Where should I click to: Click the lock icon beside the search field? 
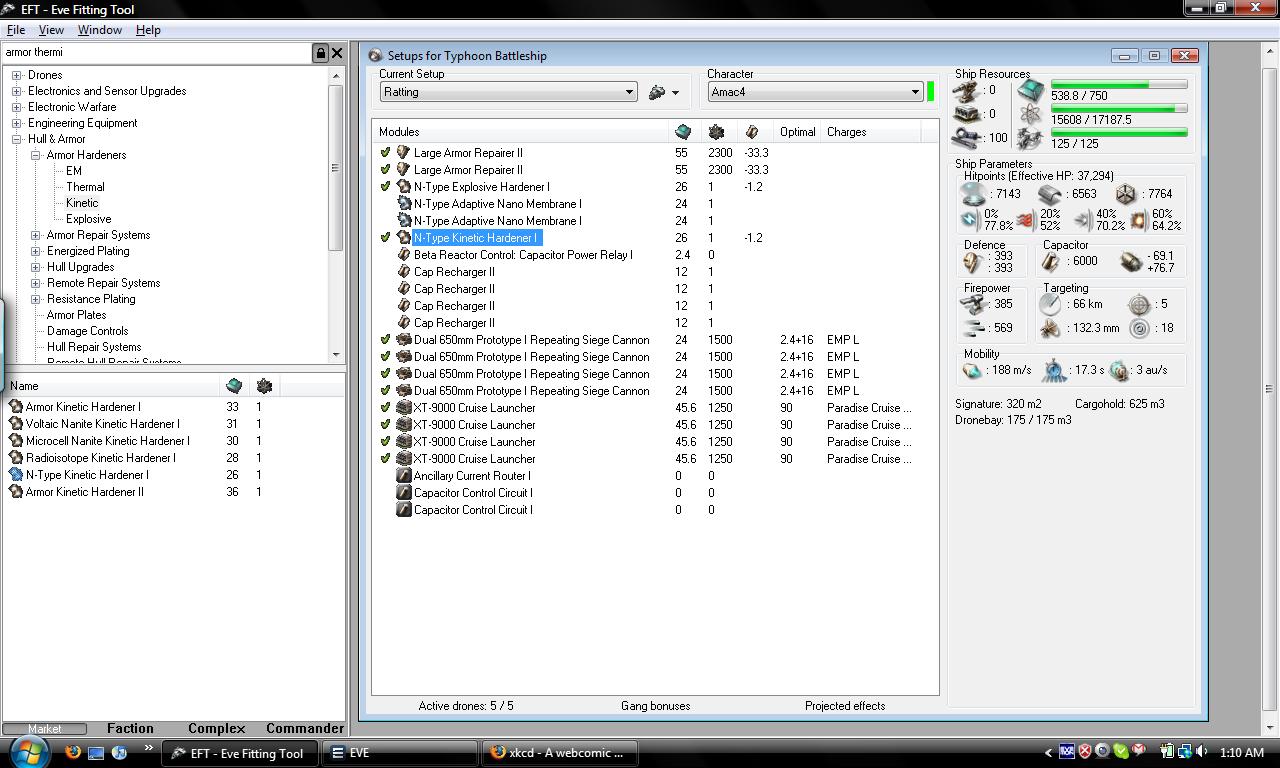tap(320, 52)
